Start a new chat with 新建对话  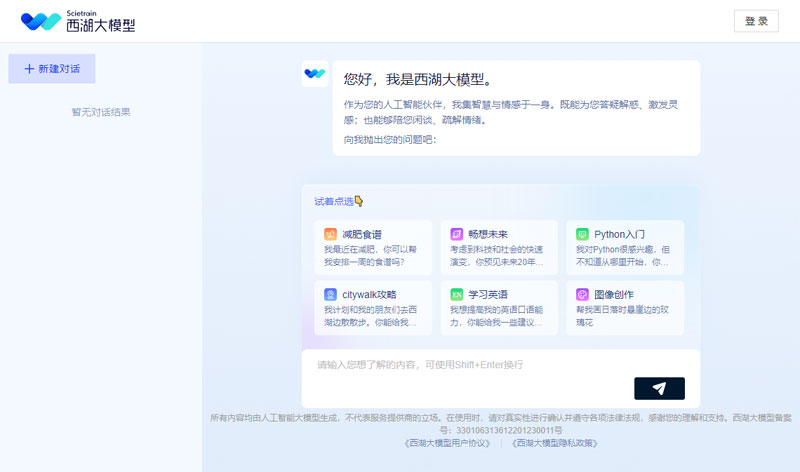click(x=52, y=69)
